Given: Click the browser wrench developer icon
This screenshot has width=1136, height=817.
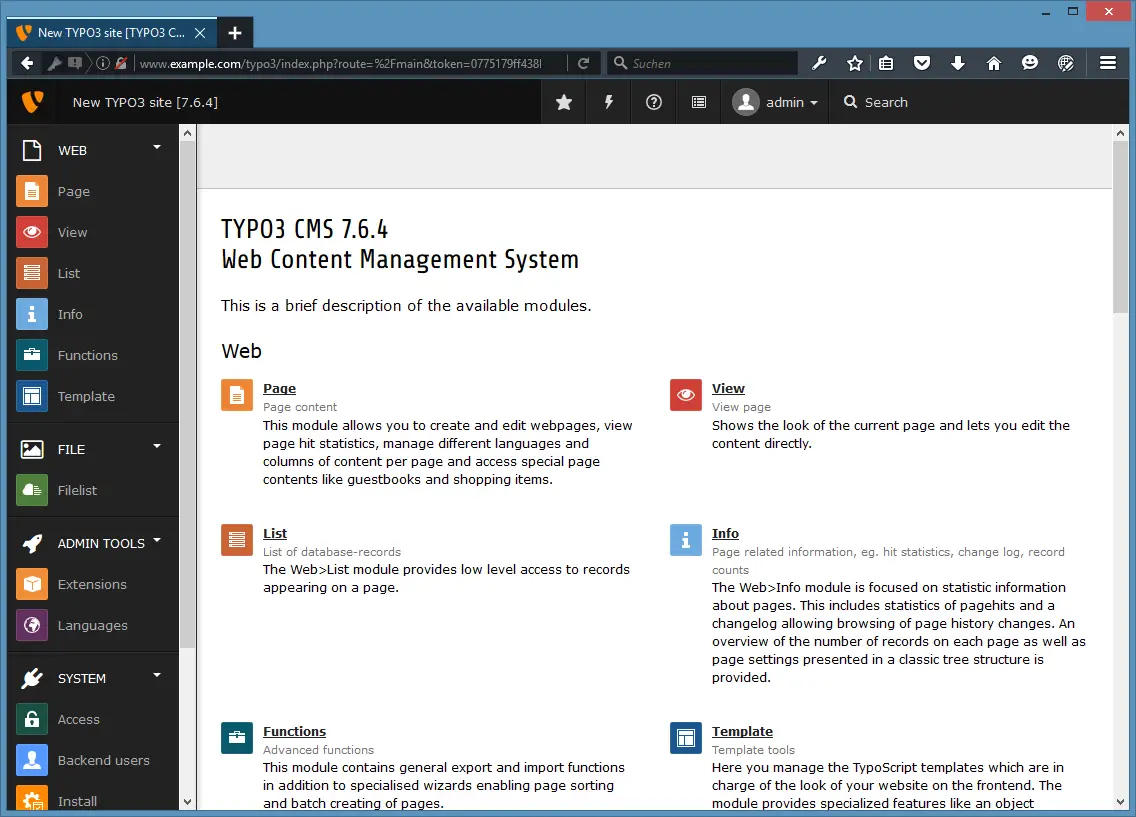Looking at the screenshot, I should (819, 63).
